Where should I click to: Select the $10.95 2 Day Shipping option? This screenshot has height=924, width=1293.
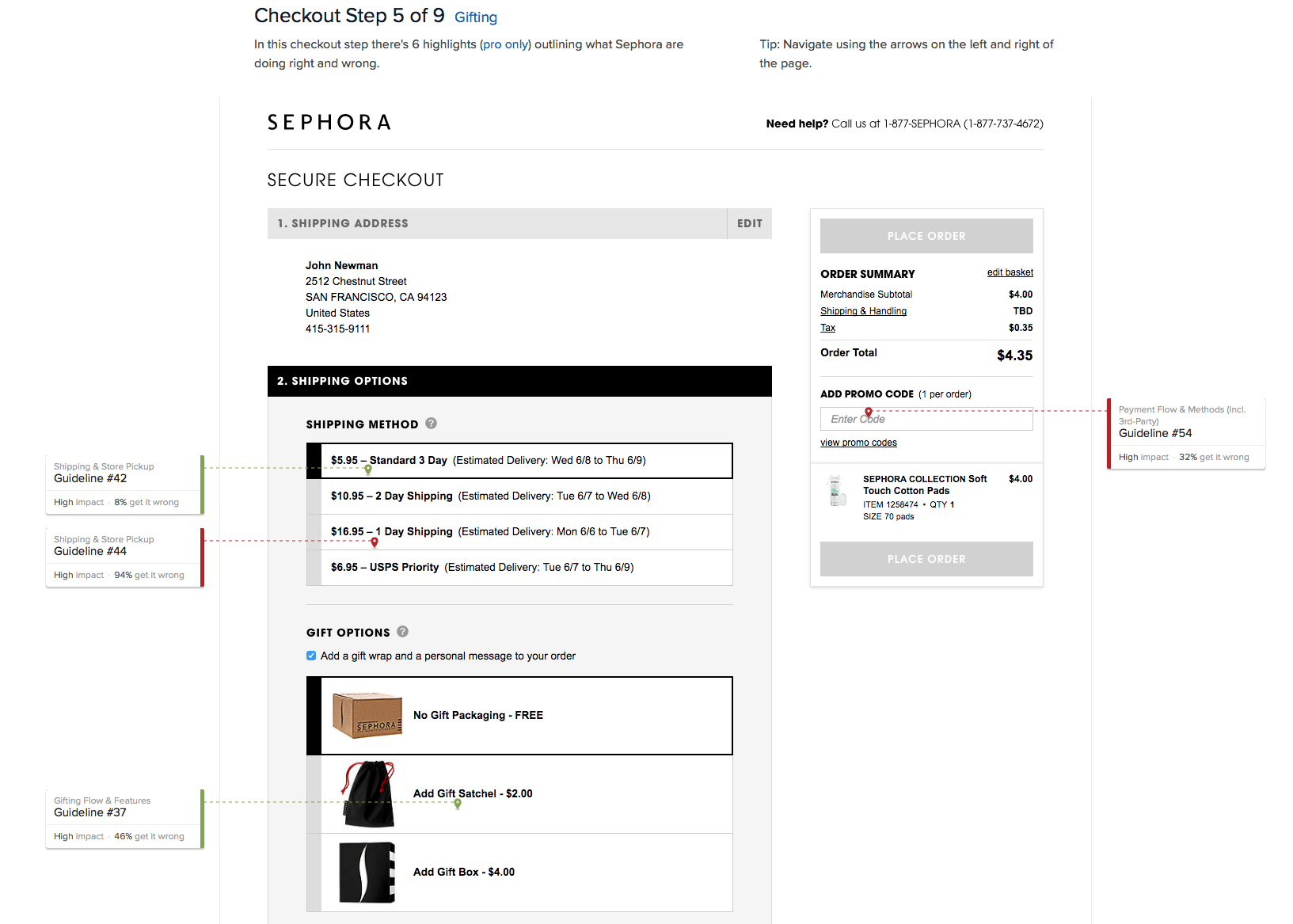point(519,496)
